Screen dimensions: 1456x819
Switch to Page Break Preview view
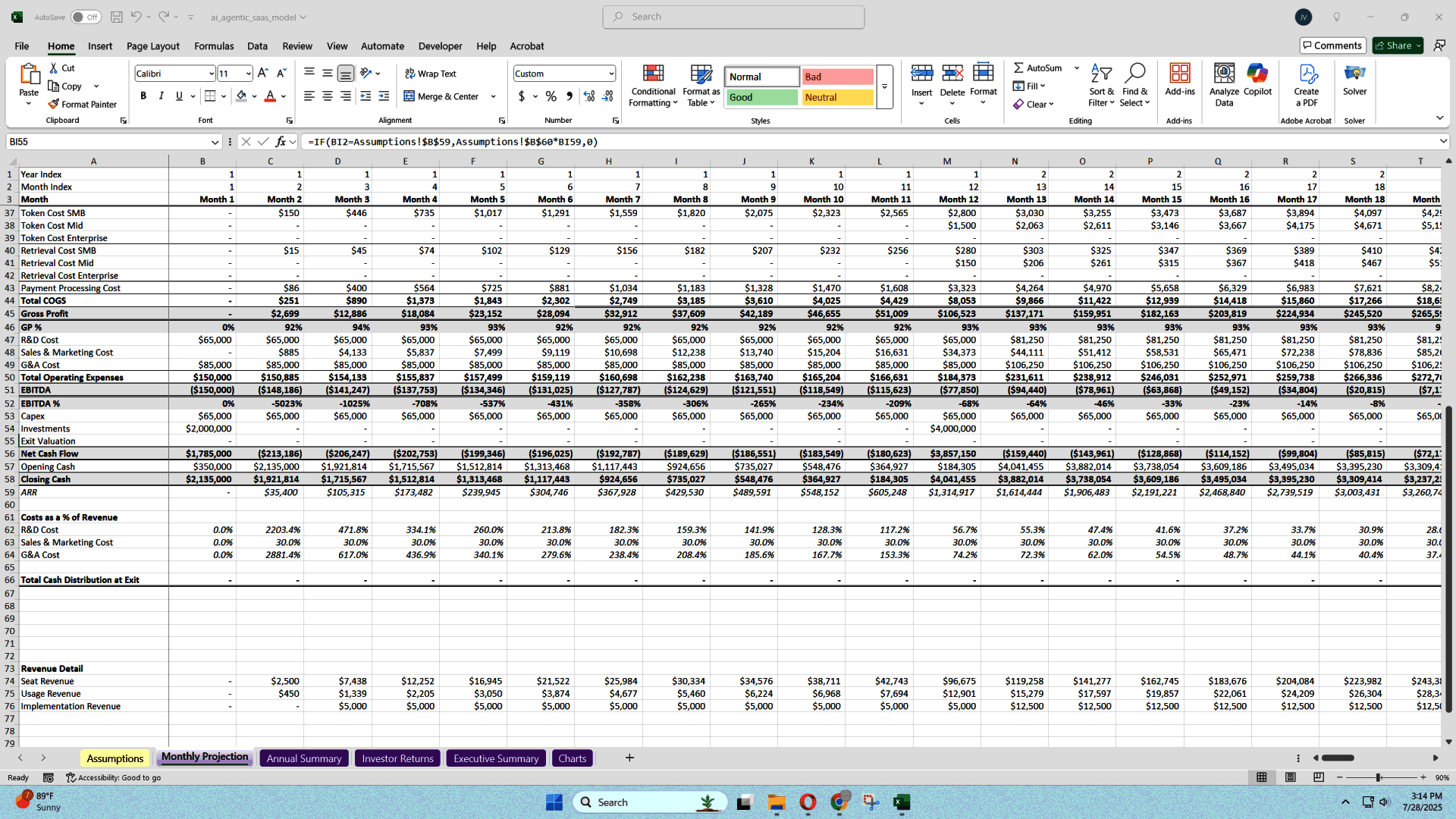pos(1319,777)
